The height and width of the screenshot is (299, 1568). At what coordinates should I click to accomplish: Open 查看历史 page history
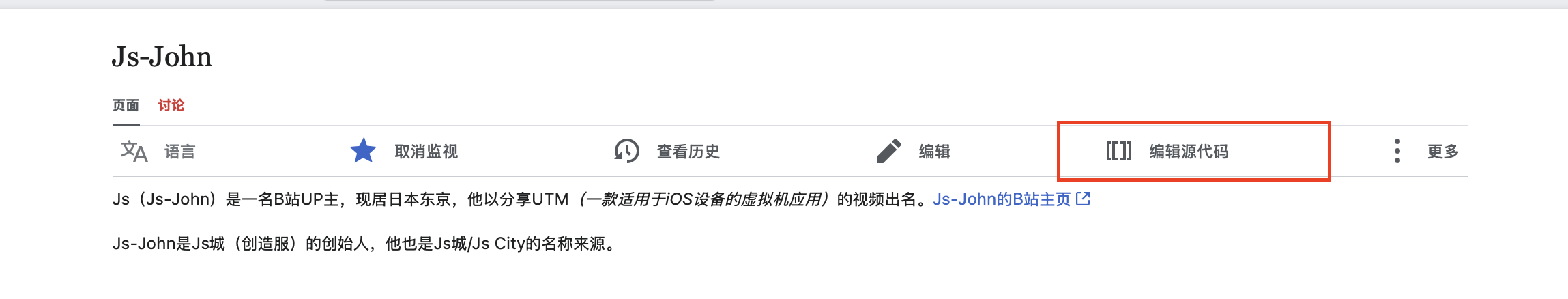(688, 152)
